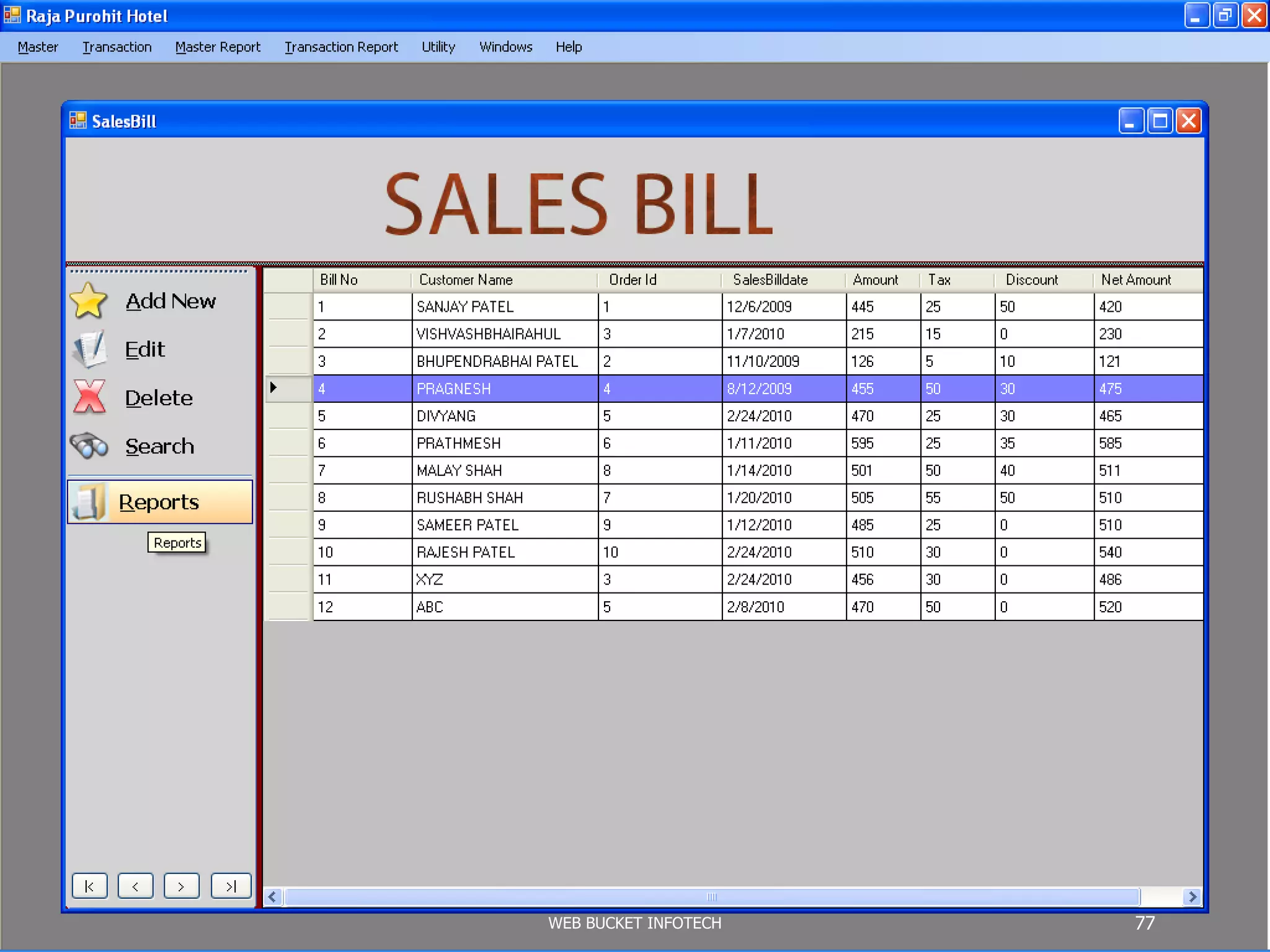Image resolution: width=1270 pixels, height=952 pixels.
Task: Select the VISHVASHBHAIRAHUL cell
Action: coord(505,334)
